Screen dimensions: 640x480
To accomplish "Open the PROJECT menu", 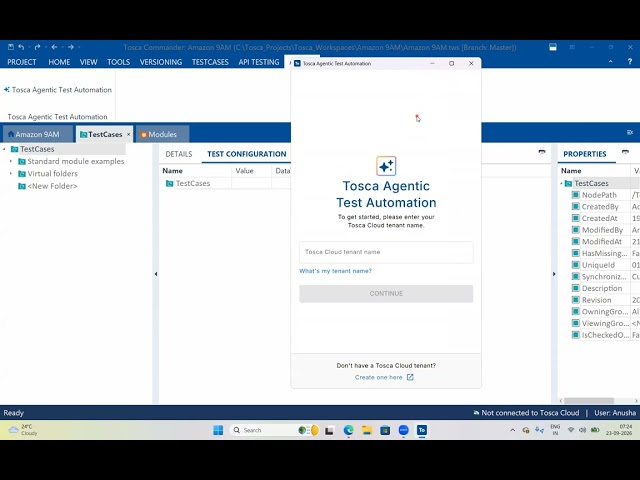I will (22, 62).
